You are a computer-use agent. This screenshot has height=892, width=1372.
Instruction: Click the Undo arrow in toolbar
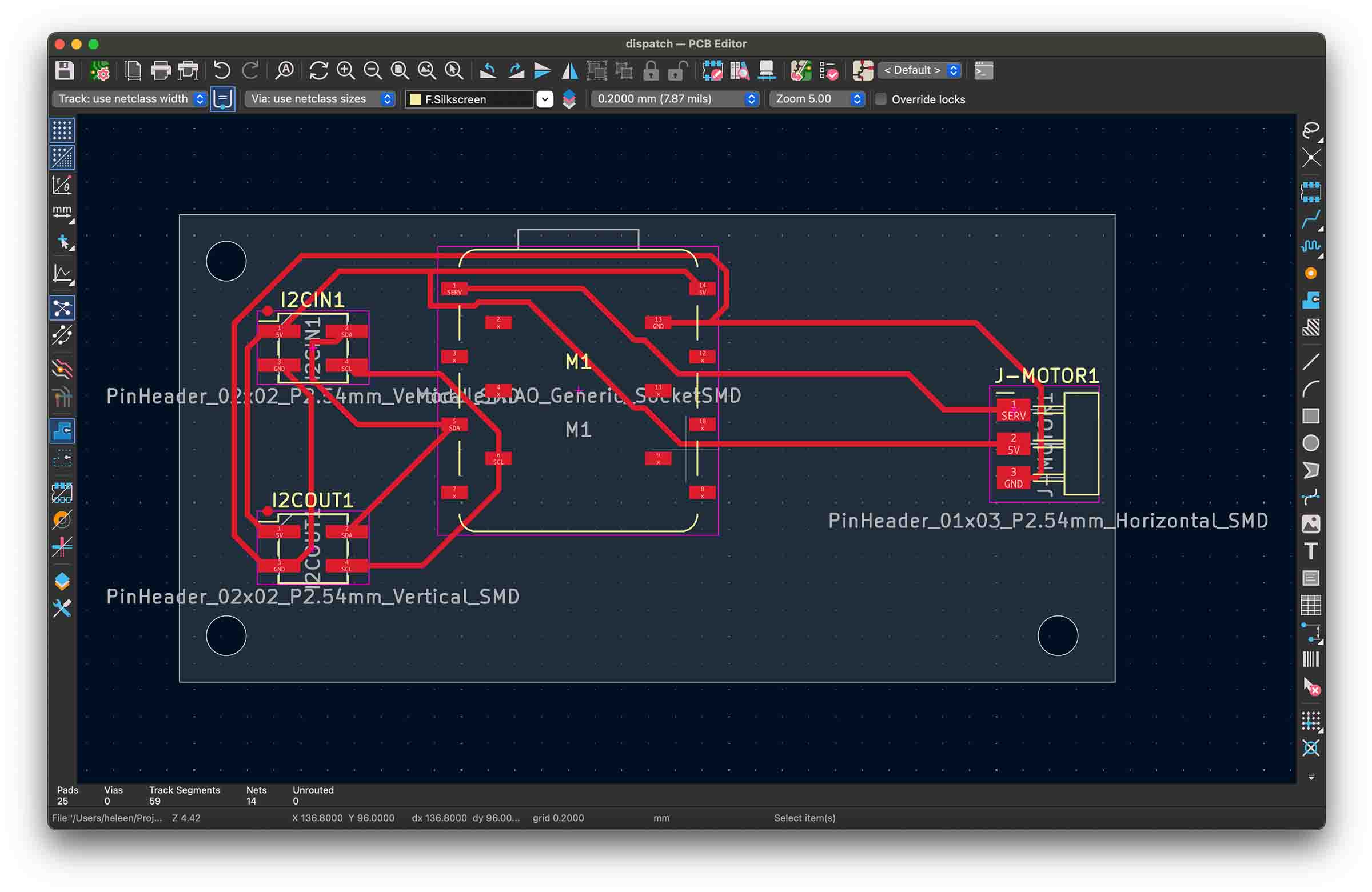(x=222, y=71)
